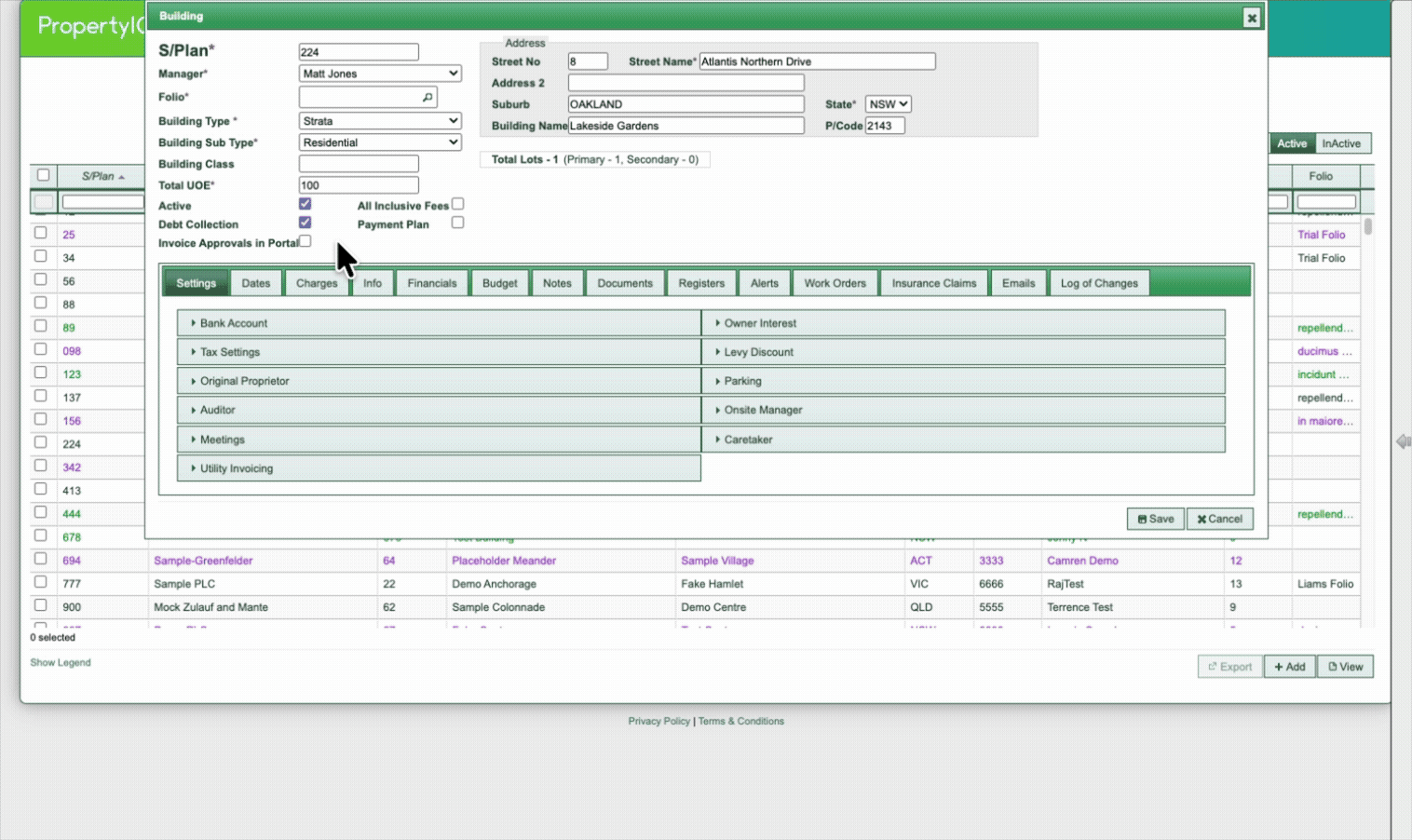Click the Total UOE field
This screenshot has height=840, width=1412.
pyautogui.click(x=359, y=185)
